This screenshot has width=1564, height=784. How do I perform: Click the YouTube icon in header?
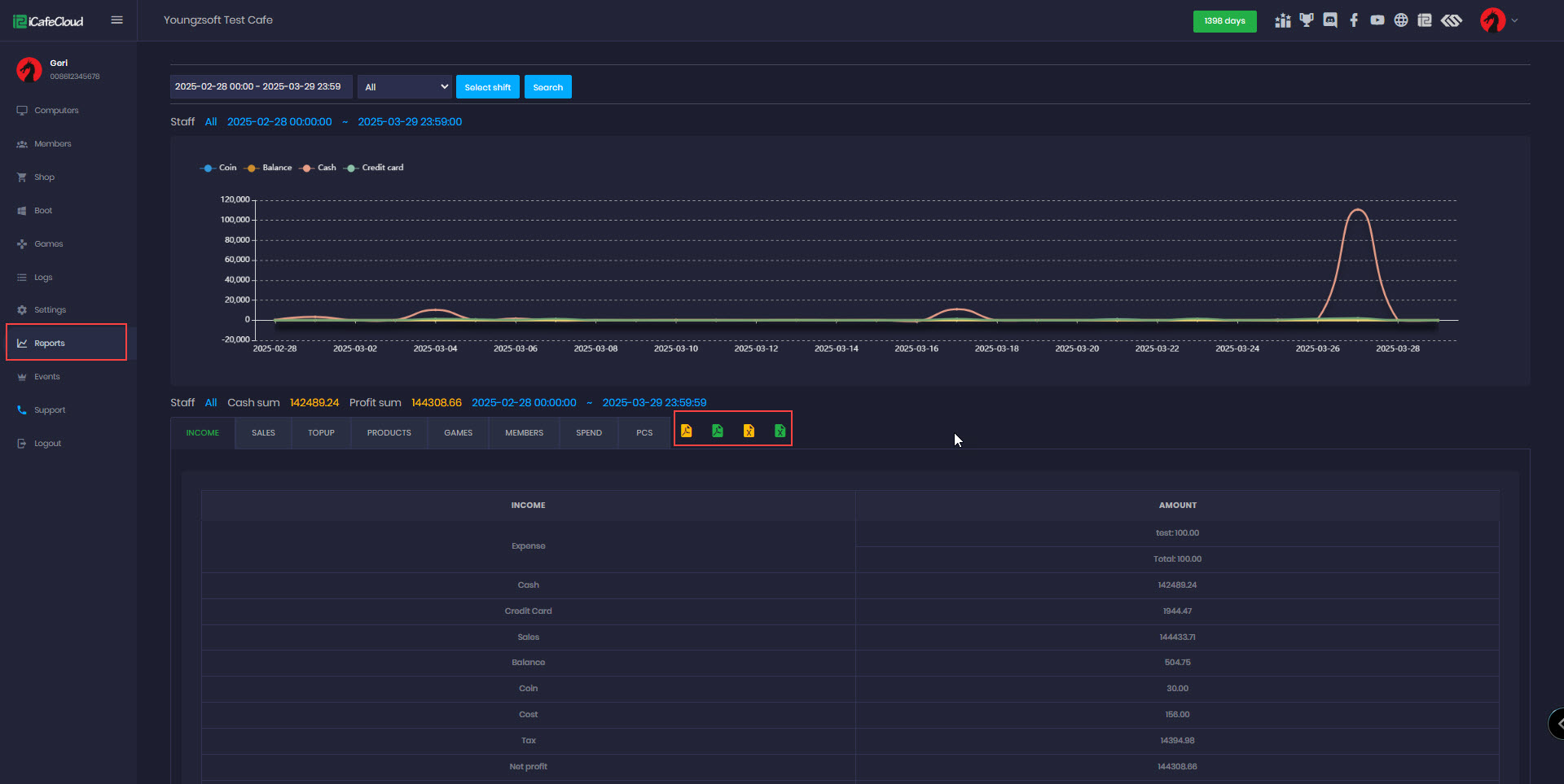[x=1377, y=20]
